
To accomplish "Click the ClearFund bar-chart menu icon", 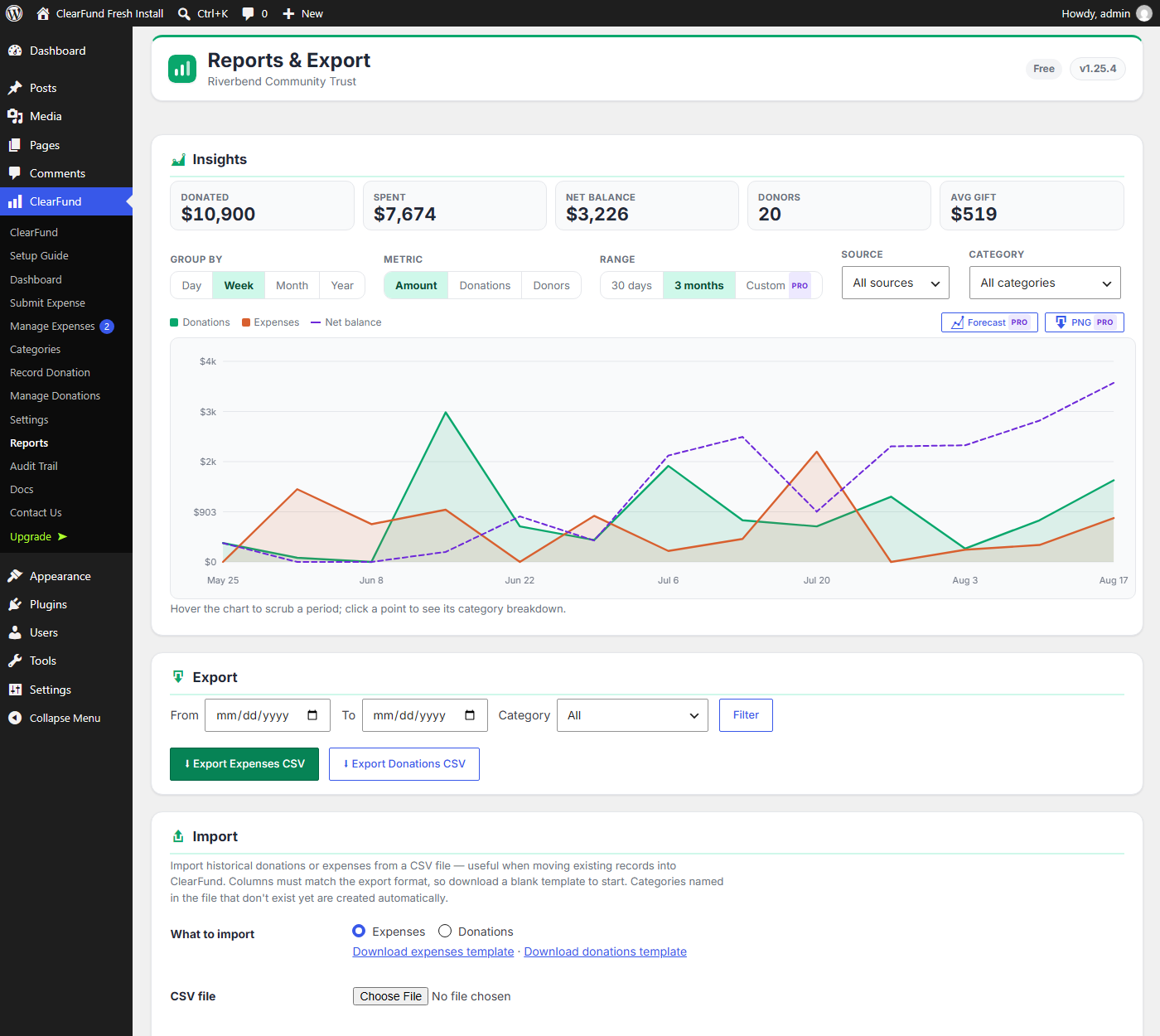I will 15,201.
